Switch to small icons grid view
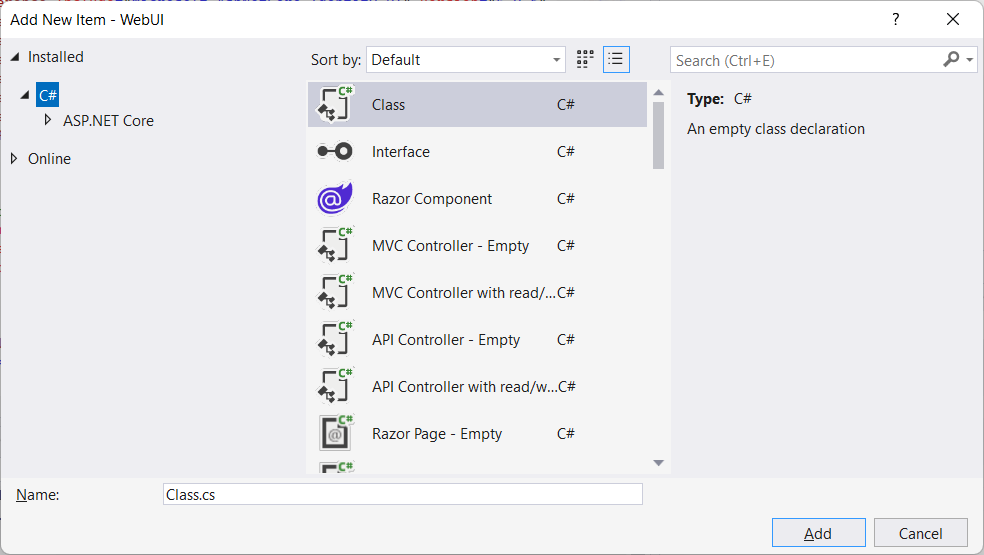Viewport: 984px width, 555px height. [586, 59]
